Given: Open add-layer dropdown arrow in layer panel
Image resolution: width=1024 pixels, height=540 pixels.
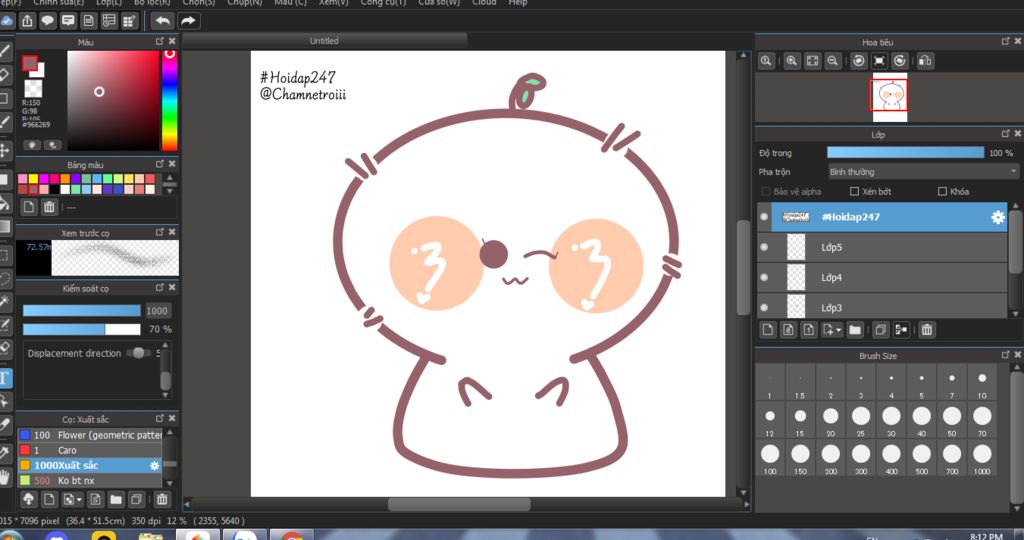Looking at the screenshot, I should coord(839,330).
